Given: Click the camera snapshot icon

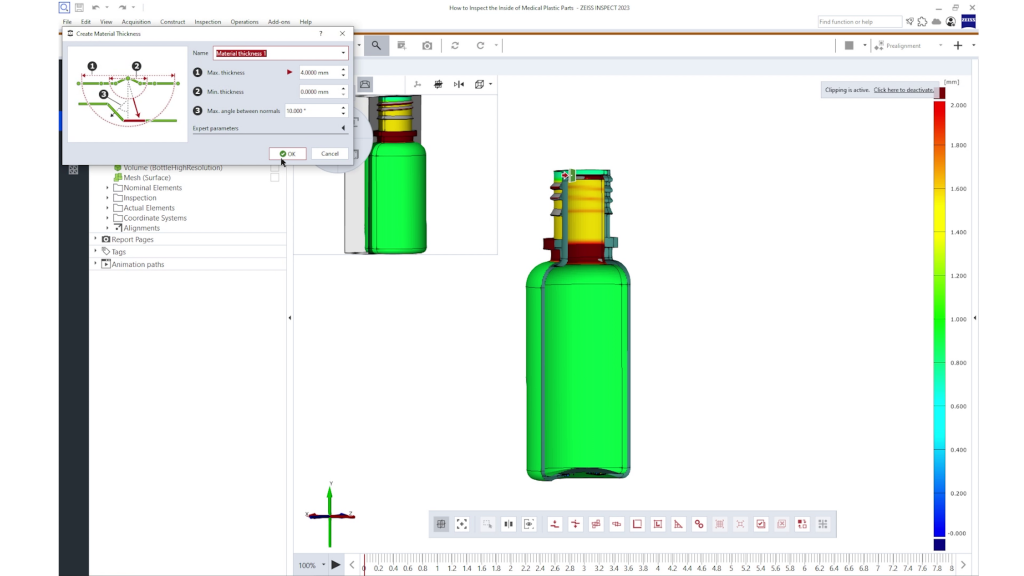Looking at the screenshot, I should [427, 46].
